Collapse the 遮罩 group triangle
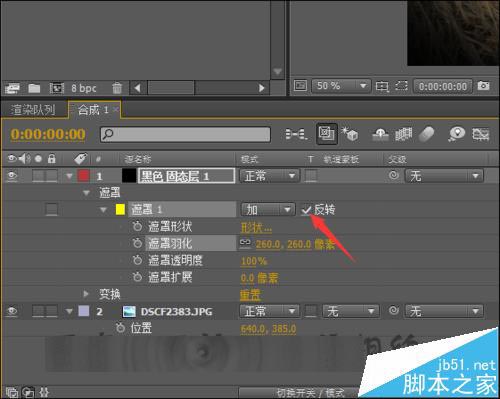This screenshot has width=500, height=399. pos(86,193)
